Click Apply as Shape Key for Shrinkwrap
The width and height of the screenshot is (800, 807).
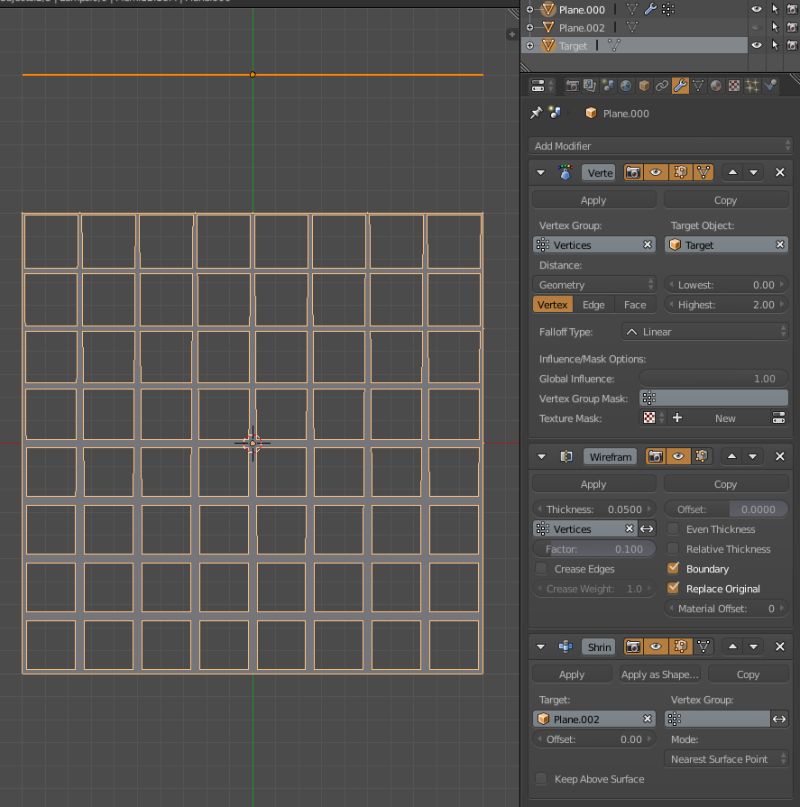[x=660, y=674]
